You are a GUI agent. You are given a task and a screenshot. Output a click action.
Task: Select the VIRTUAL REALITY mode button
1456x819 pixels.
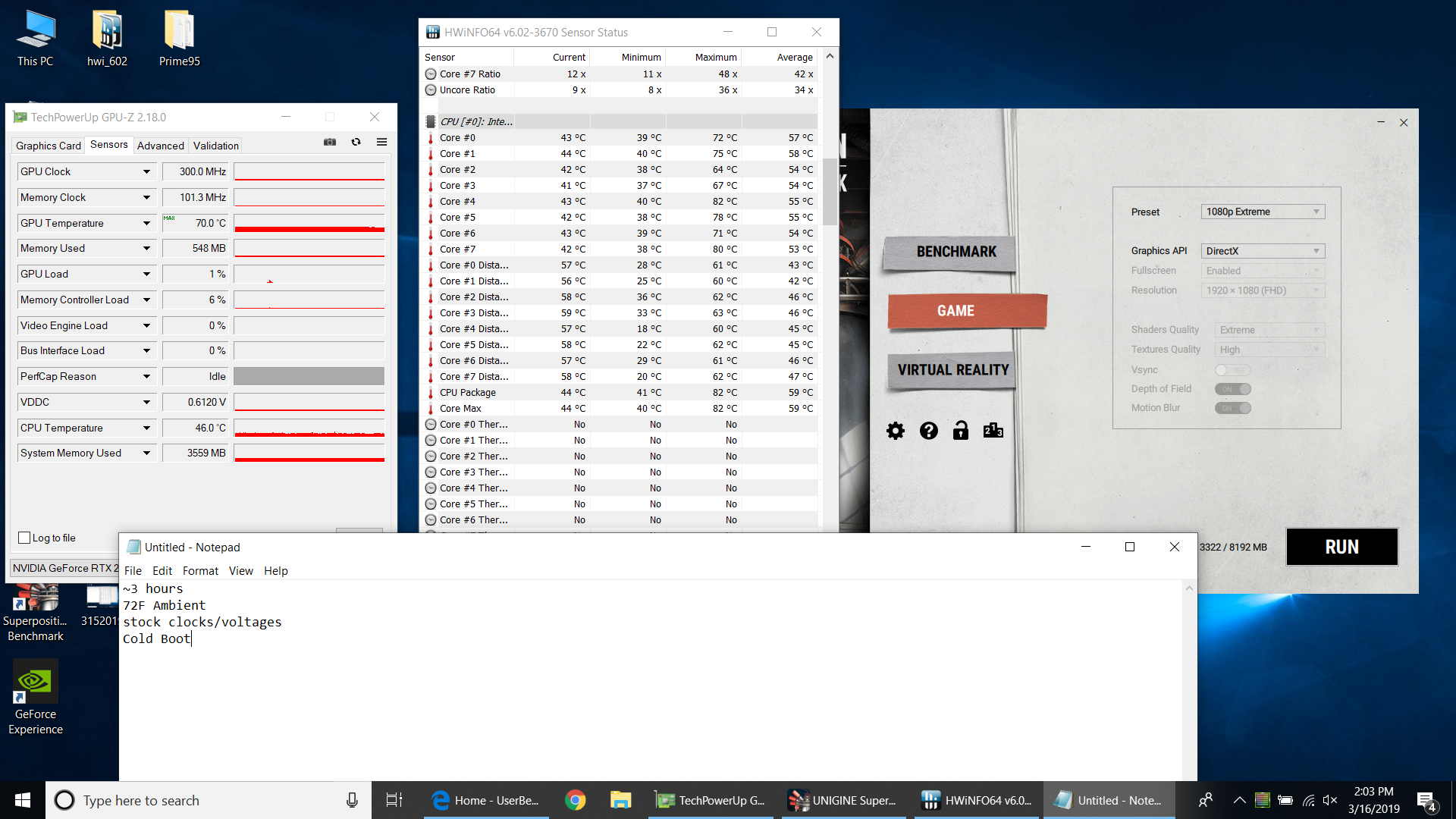click(951, 370)
